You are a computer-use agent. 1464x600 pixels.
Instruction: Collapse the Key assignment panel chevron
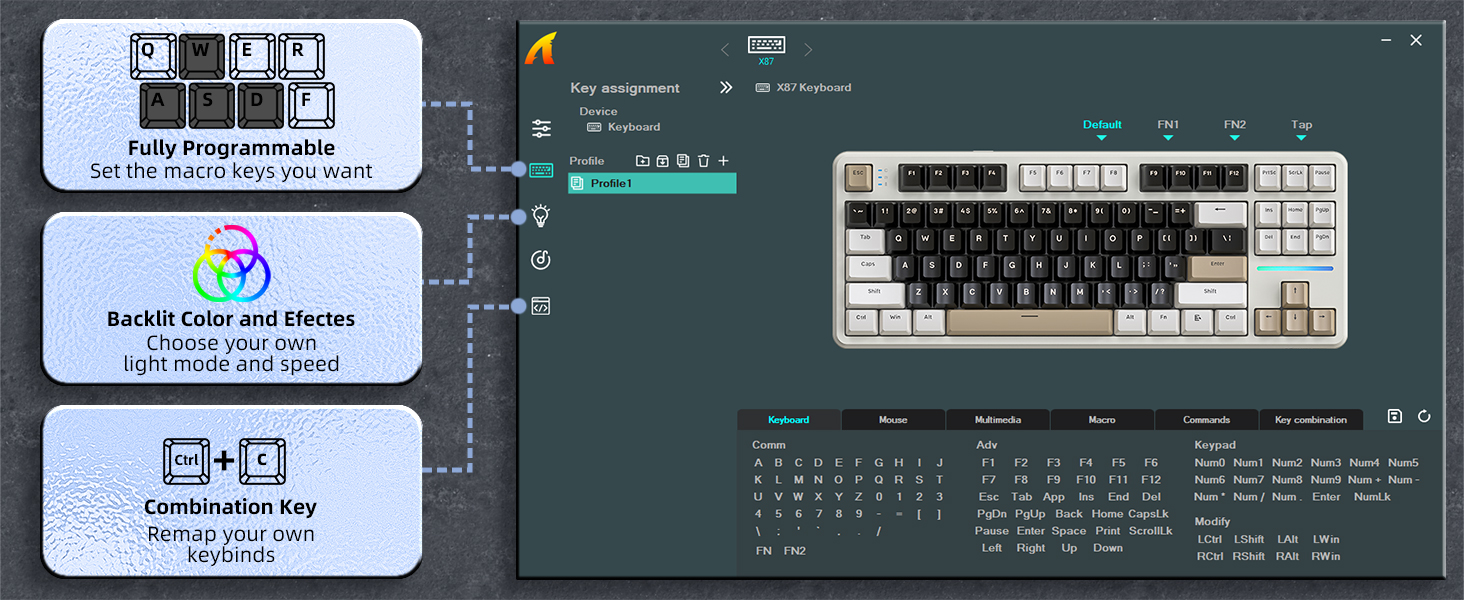tap(726, 87)
